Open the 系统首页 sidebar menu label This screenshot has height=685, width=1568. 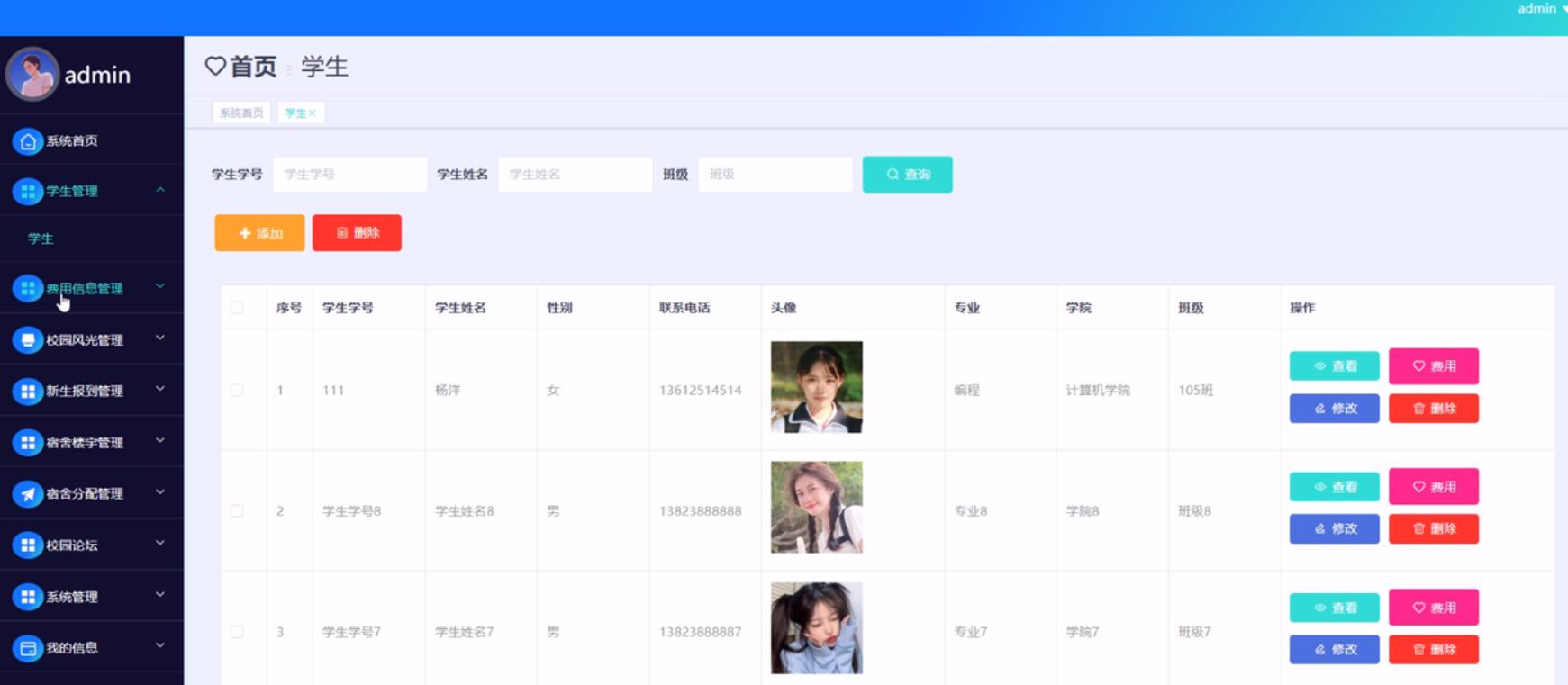coord(72,141)
